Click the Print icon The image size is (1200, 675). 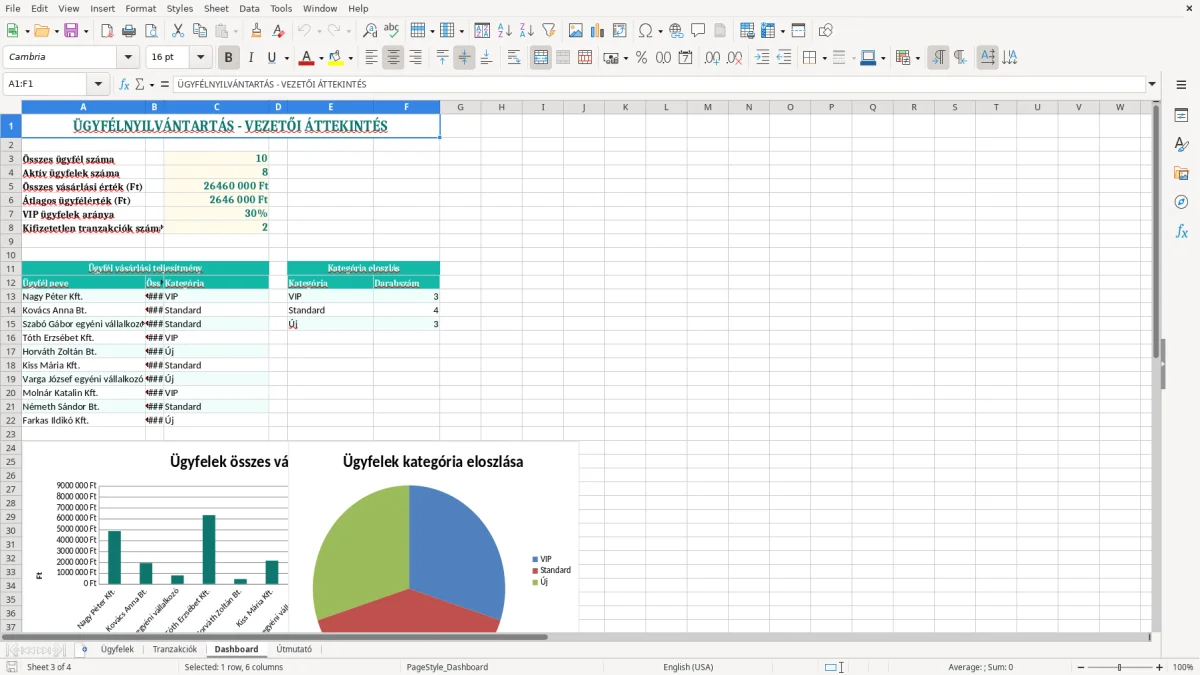point(129,31)
